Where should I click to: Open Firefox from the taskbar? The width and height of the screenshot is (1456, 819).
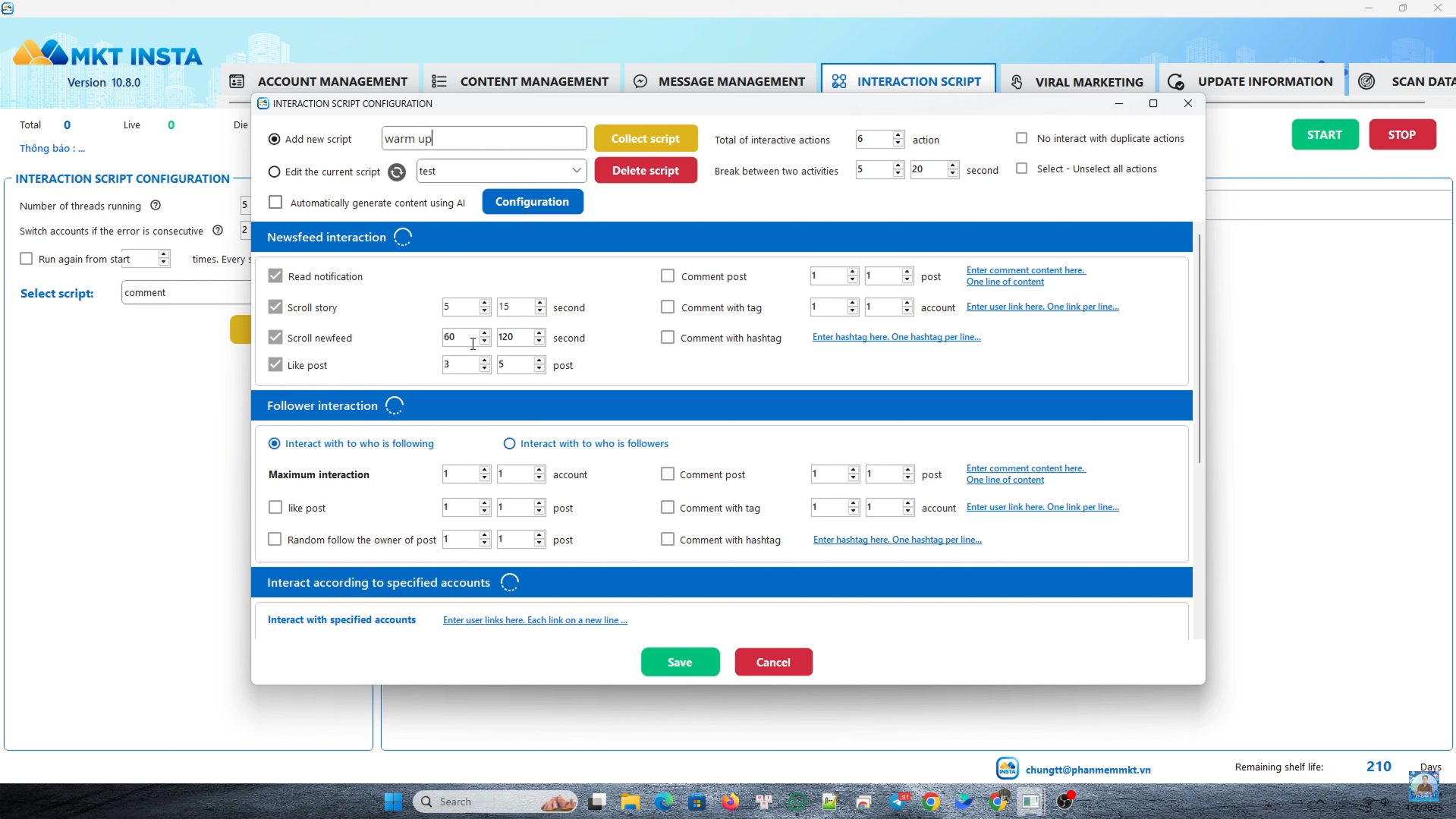[730, 802]
